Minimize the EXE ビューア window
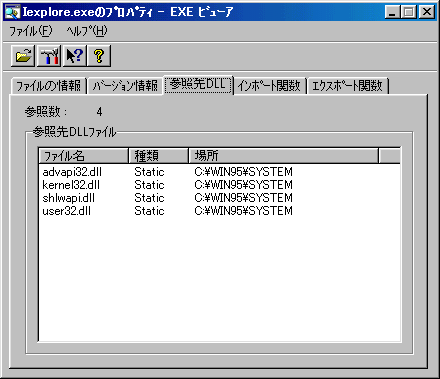Screen dimensions: 440x379 coord(392,12)
